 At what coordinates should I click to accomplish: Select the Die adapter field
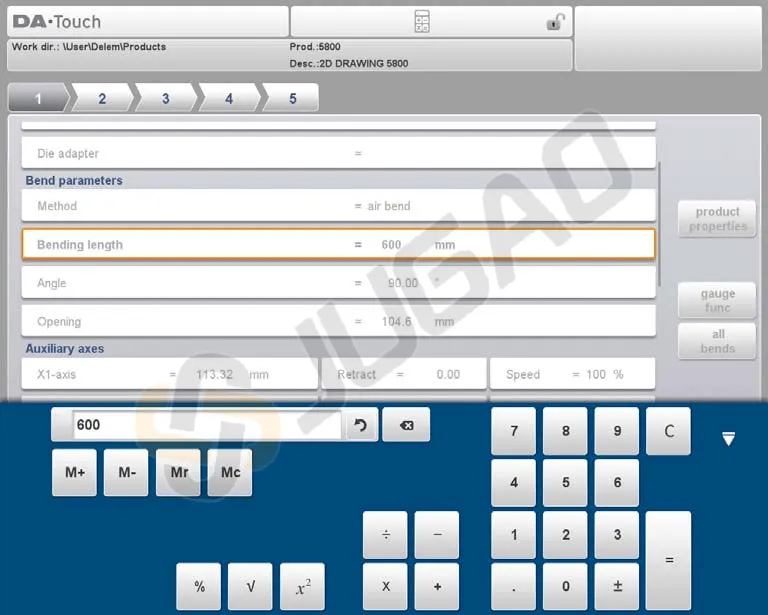tap(338, 154)
